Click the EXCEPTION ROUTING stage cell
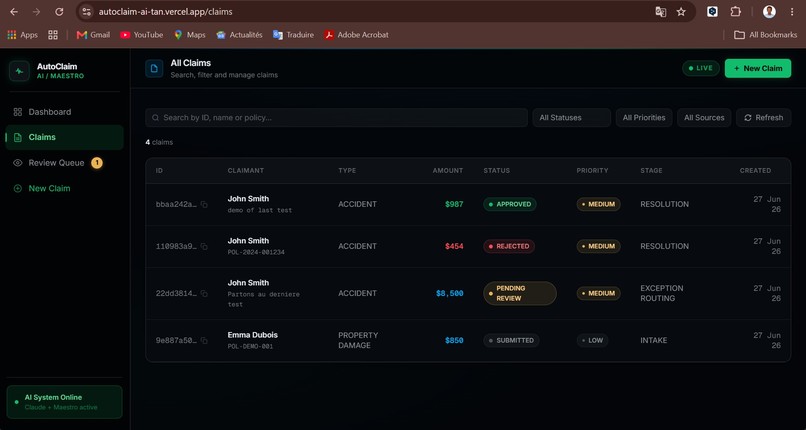The image size is (806, 430). pyautogui.click(x=662, y=293)
